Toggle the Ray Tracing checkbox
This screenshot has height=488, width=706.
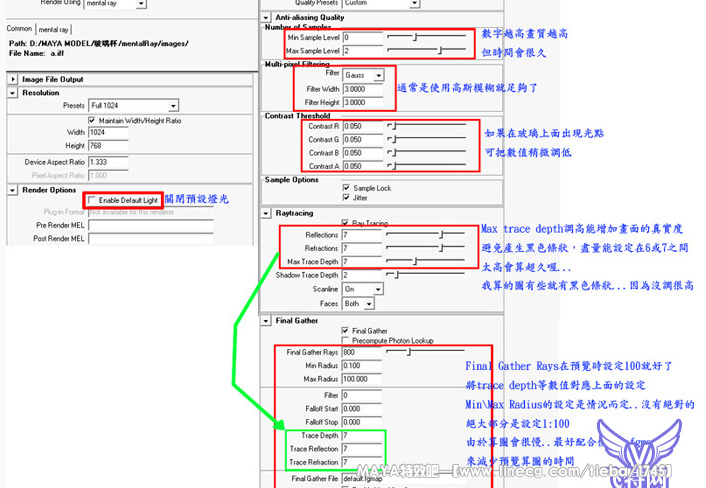click(x=345, y=223)
